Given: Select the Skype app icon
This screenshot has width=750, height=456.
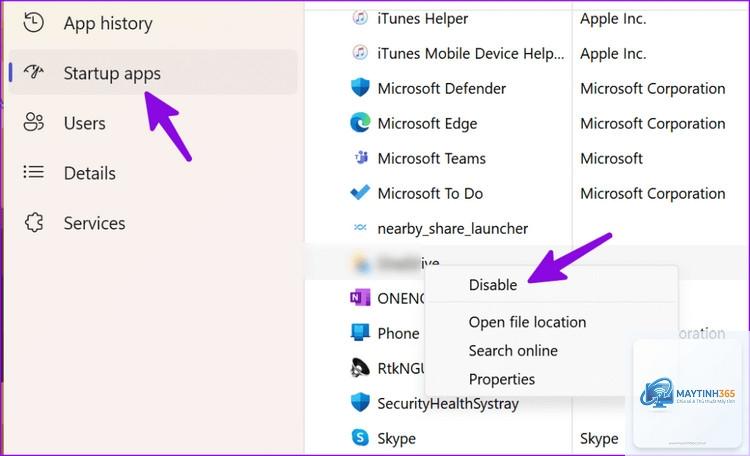Looking at the screenshot, I should [x=360, y=437].
